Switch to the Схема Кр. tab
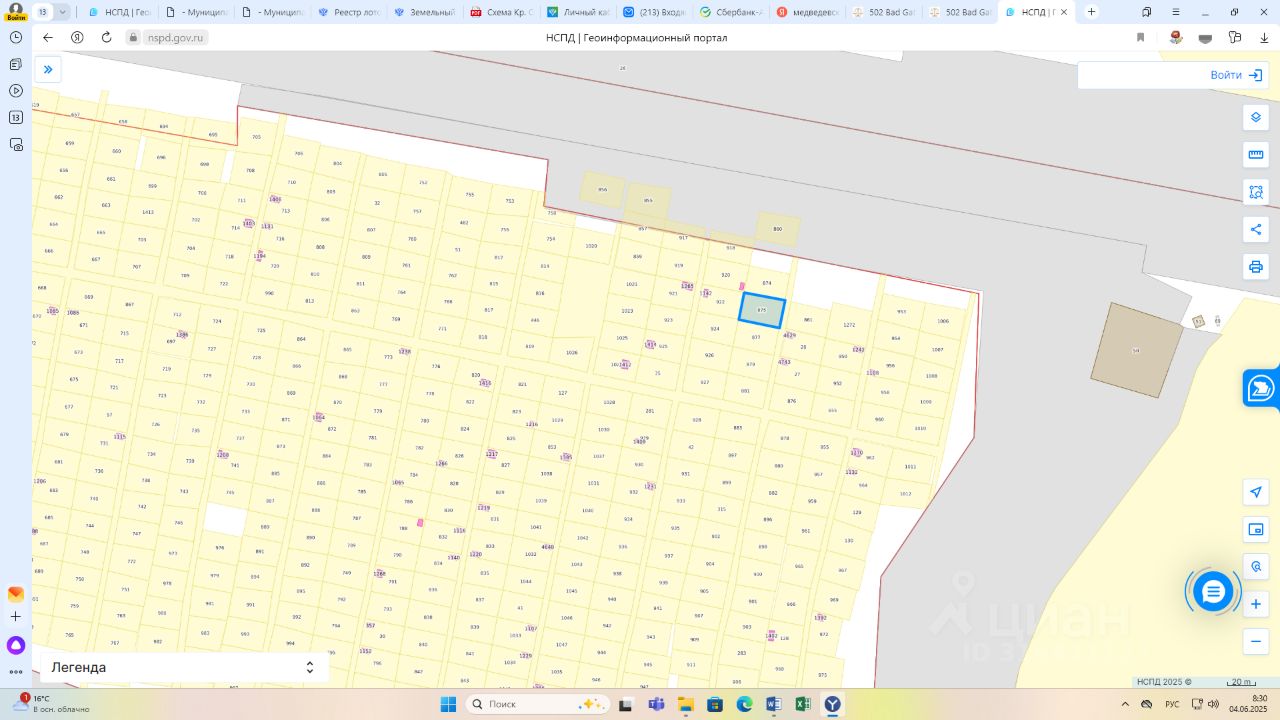 [502, 12]
